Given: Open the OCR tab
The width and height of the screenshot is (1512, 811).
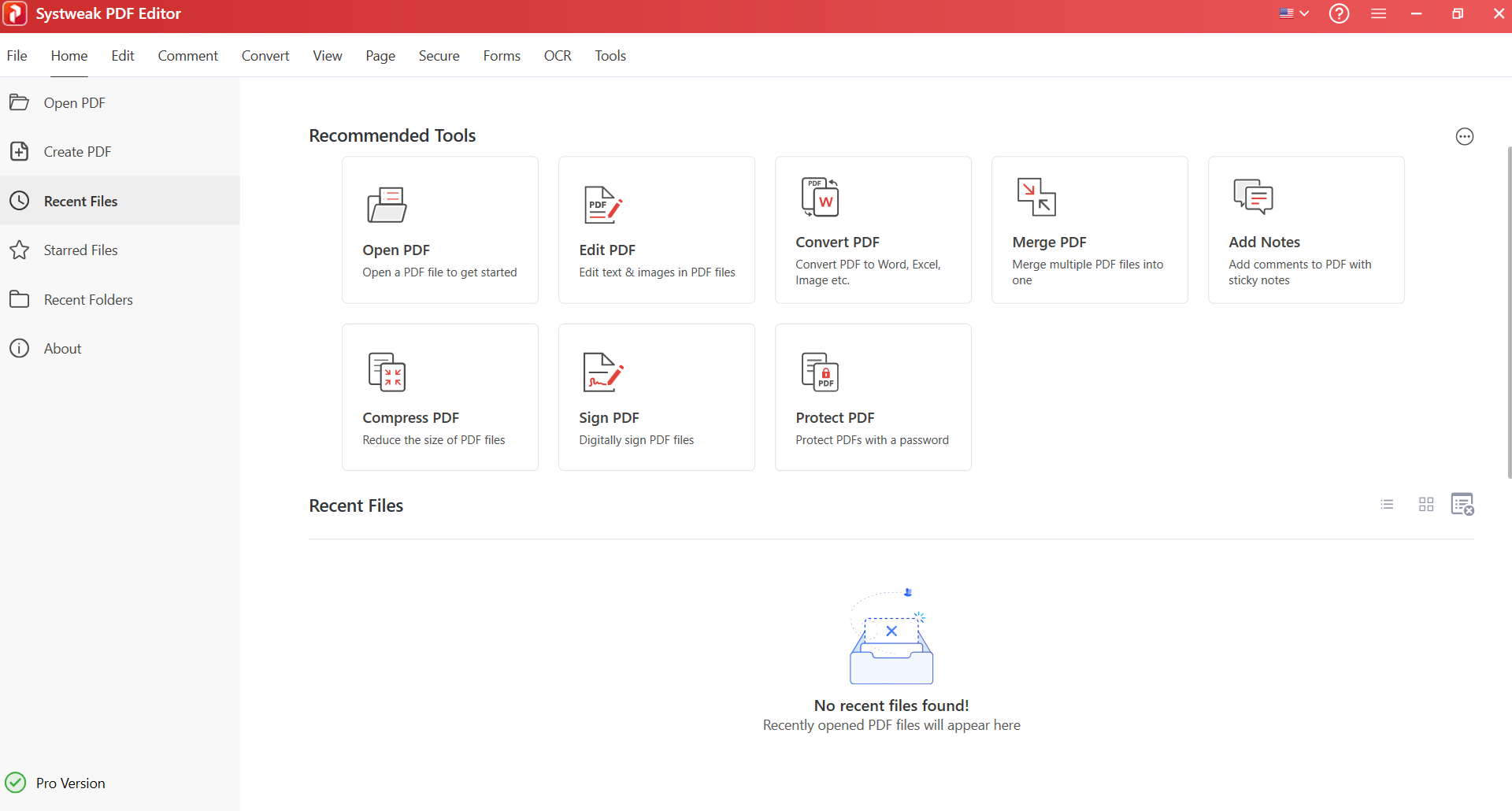Looking at the screenshot, I should point(558,56).
